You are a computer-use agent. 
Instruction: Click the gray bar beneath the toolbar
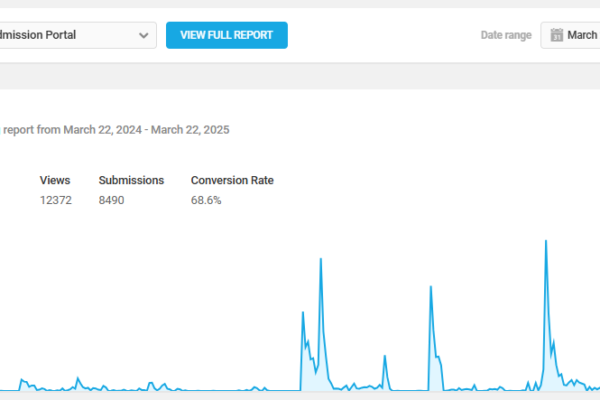coord(300,76)
